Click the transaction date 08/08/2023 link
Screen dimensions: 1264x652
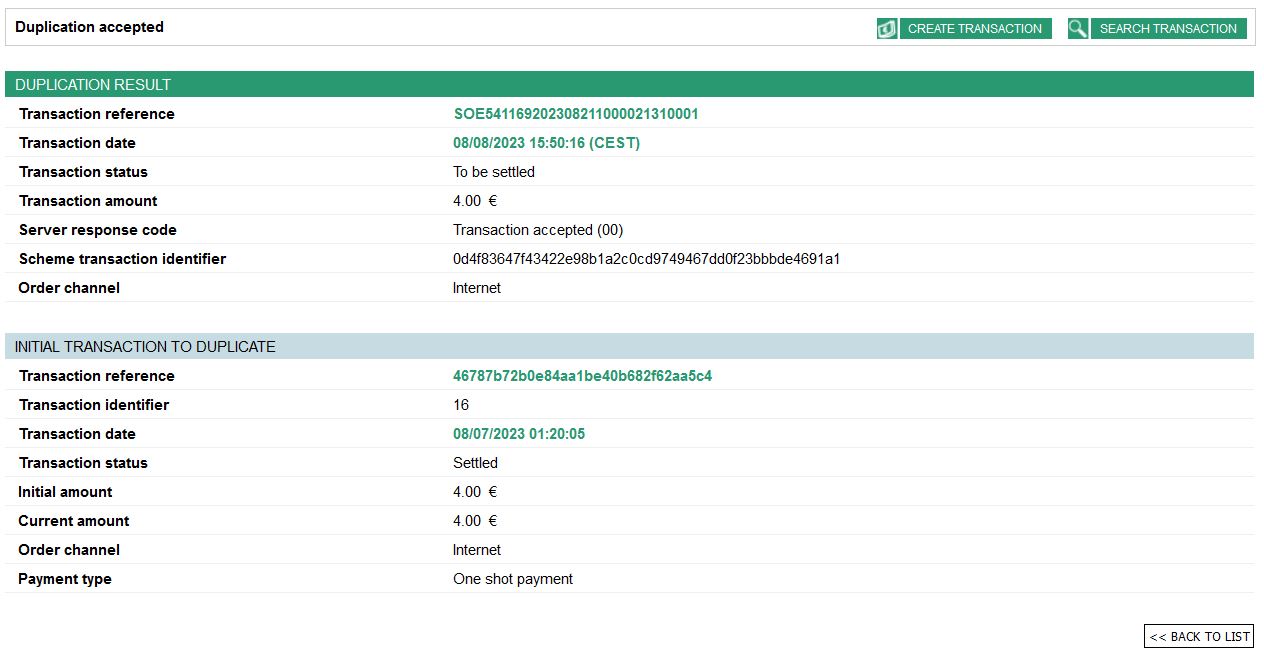[x=547, y=142]
